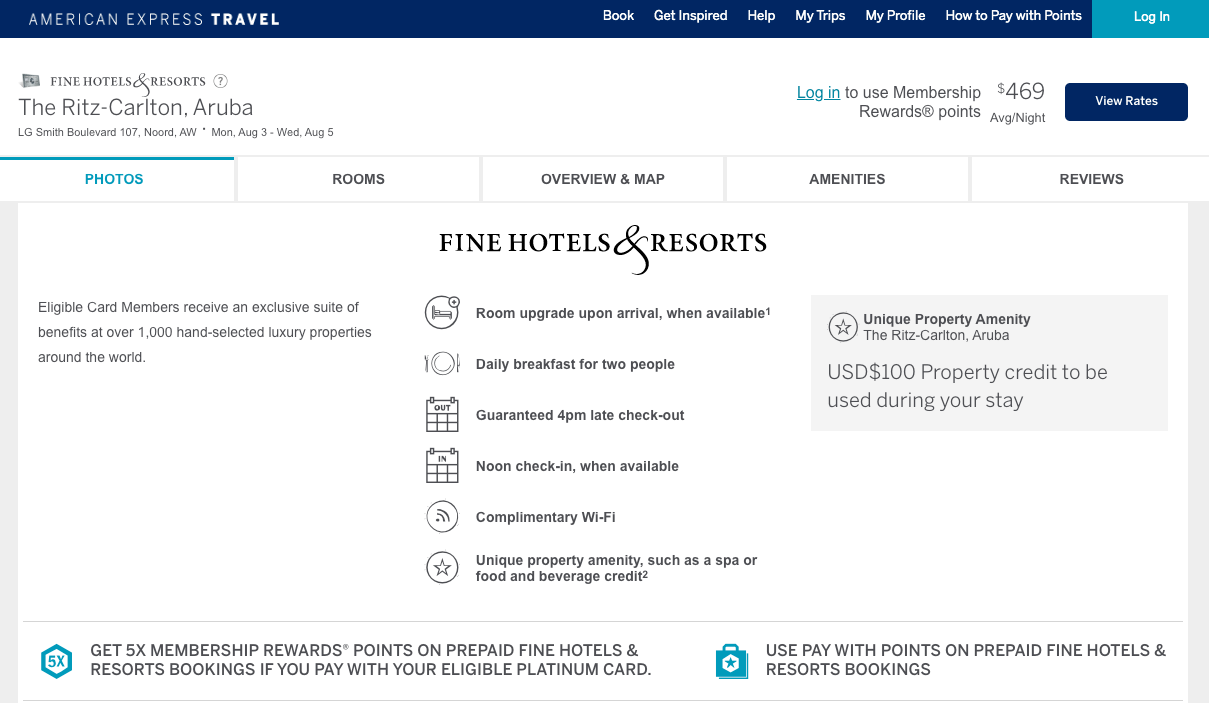Click the Log in link for Membership Rewards

(x=818, y=92)
